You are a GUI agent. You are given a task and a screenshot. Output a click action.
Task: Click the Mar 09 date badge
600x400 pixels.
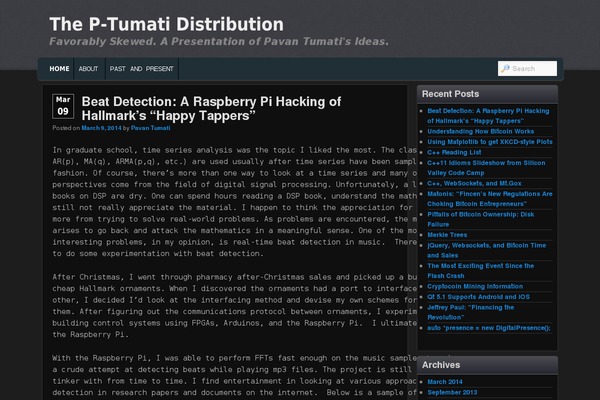click(63, 106)
